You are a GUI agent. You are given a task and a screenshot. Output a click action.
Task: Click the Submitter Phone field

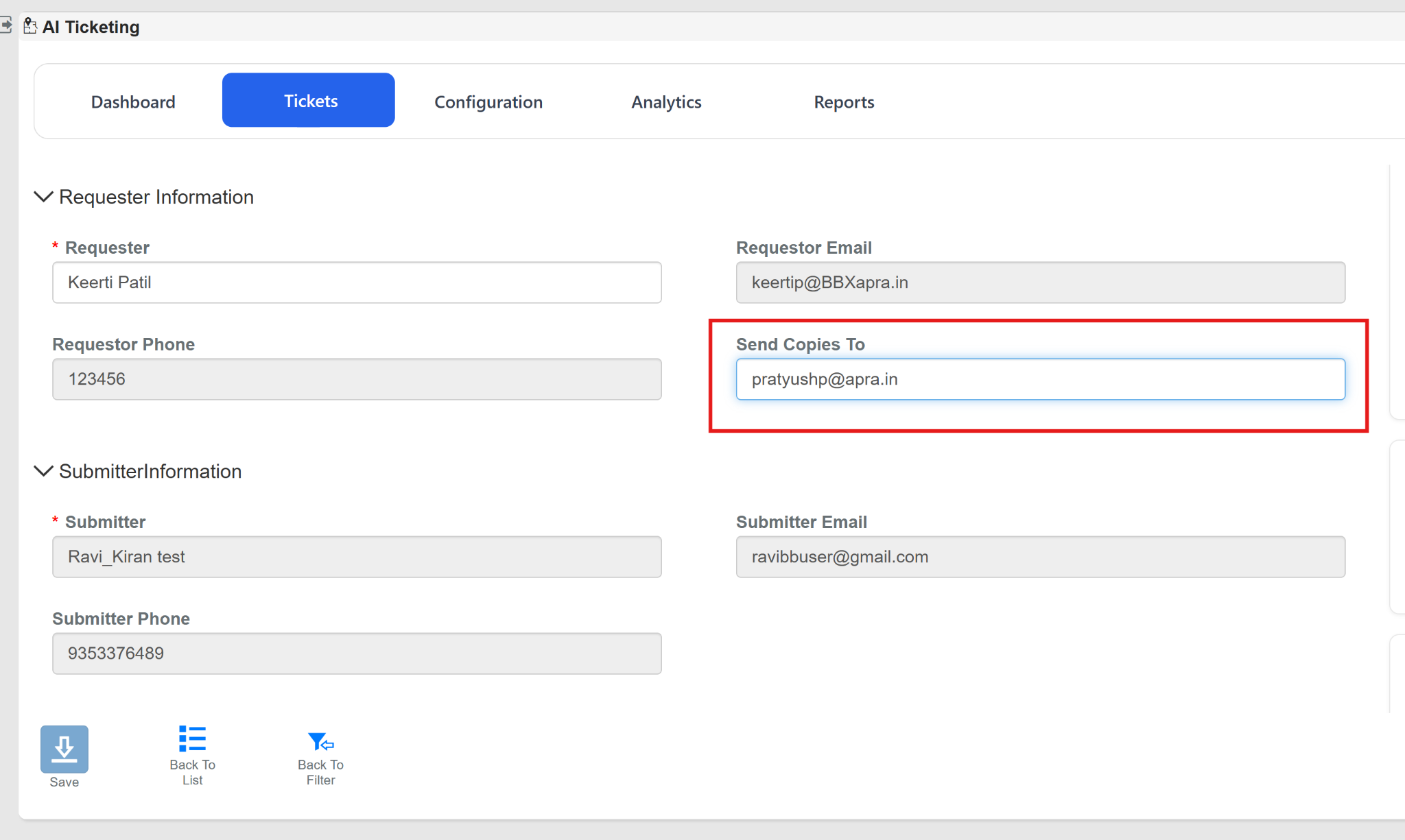(x=357, y=653)
